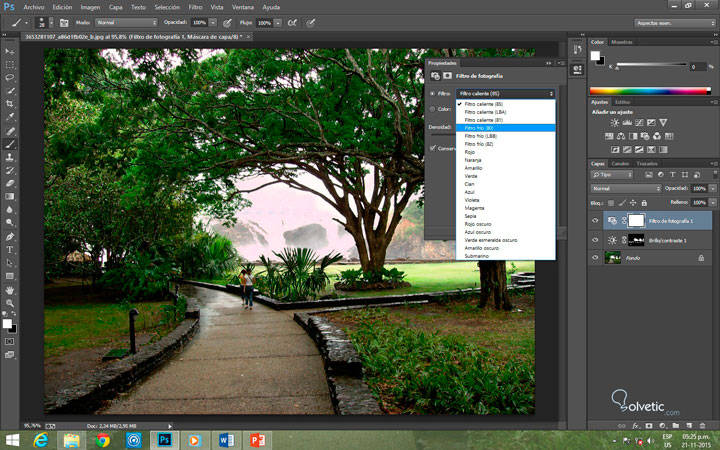Select the Fondo layer thumbnail
The height and width of the screenshot is (450, 720).
[613, 258]
